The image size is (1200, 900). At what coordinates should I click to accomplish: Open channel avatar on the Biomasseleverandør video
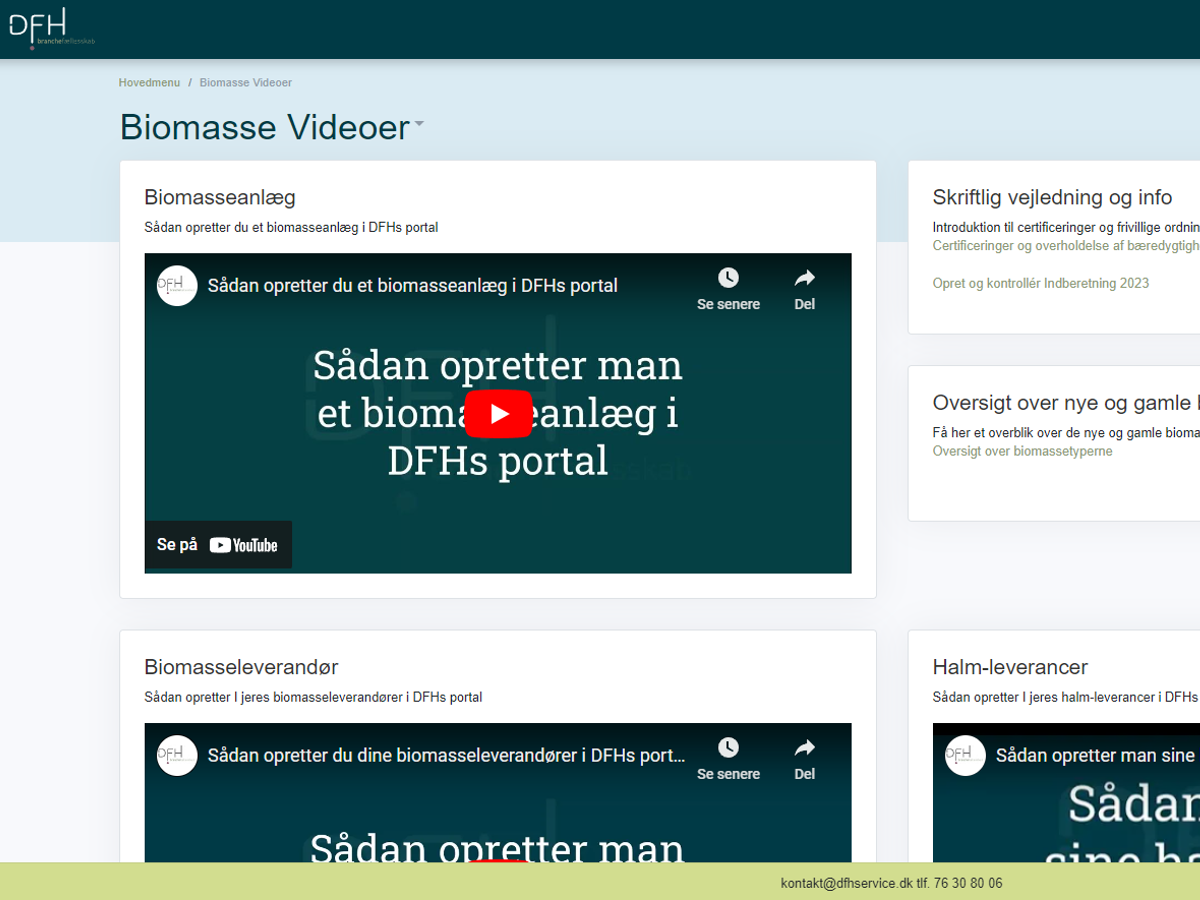[177, 756]
